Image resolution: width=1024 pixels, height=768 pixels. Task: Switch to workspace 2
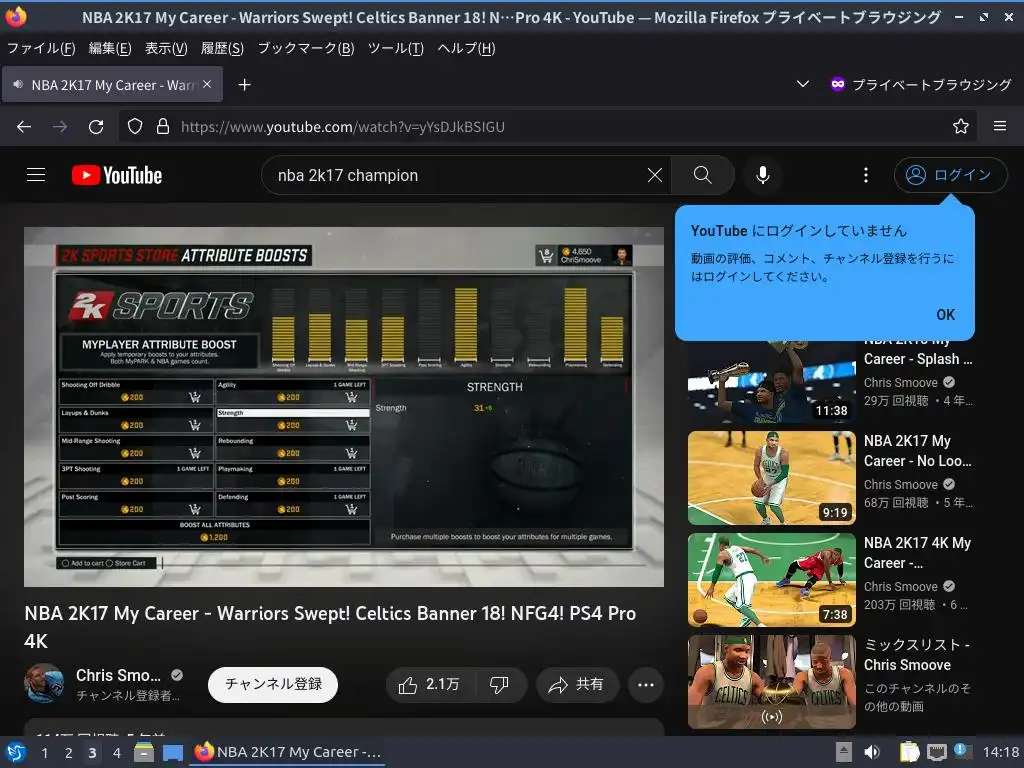69,753
